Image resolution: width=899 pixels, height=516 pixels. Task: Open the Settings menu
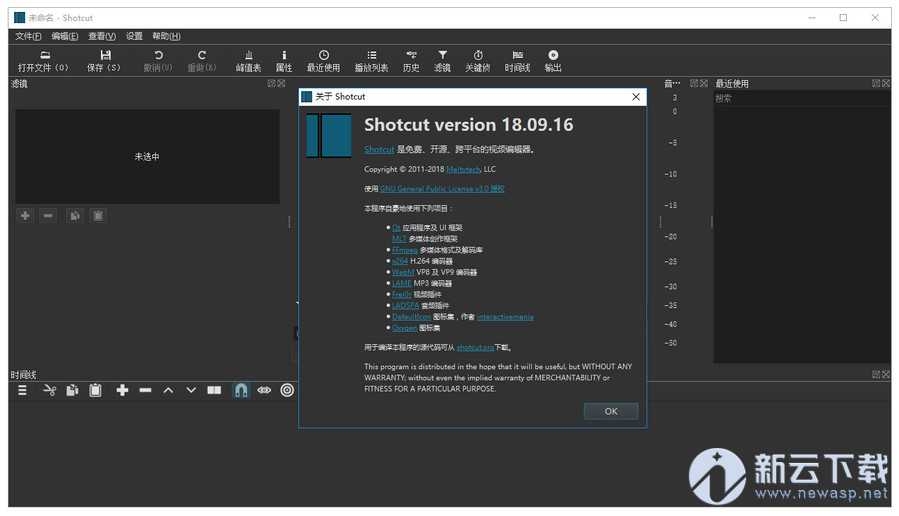(134, 36)
